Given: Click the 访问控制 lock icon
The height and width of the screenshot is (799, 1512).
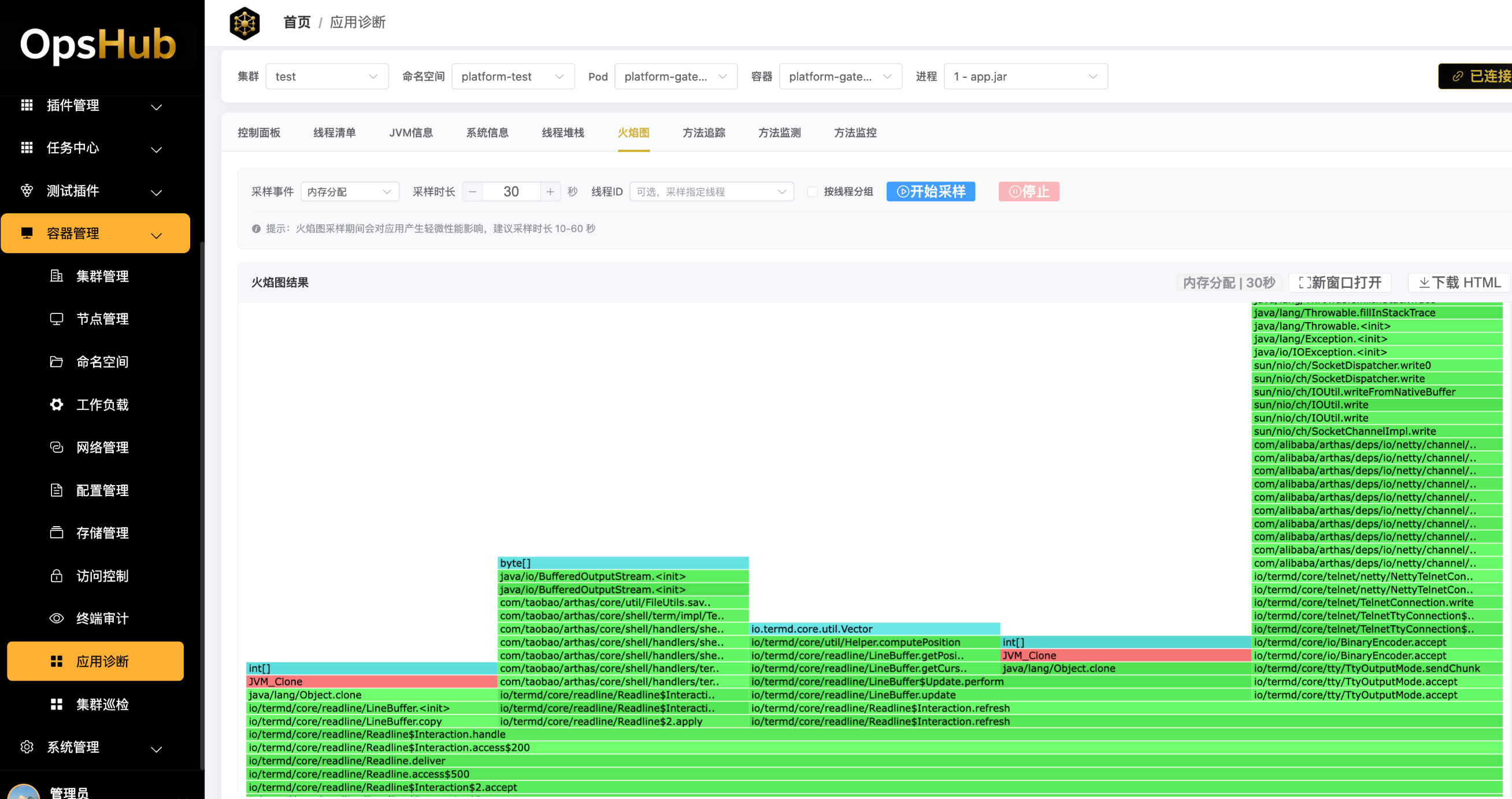Looking at the screenshot, I should [56, 576].
